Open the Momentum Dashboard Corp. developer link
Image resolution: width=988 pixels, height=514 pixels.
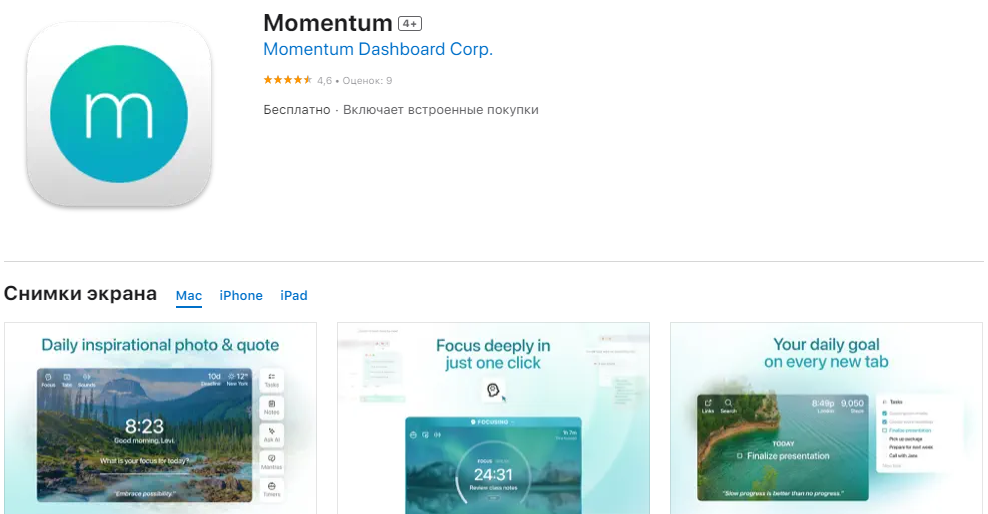(x=378, y=49)
